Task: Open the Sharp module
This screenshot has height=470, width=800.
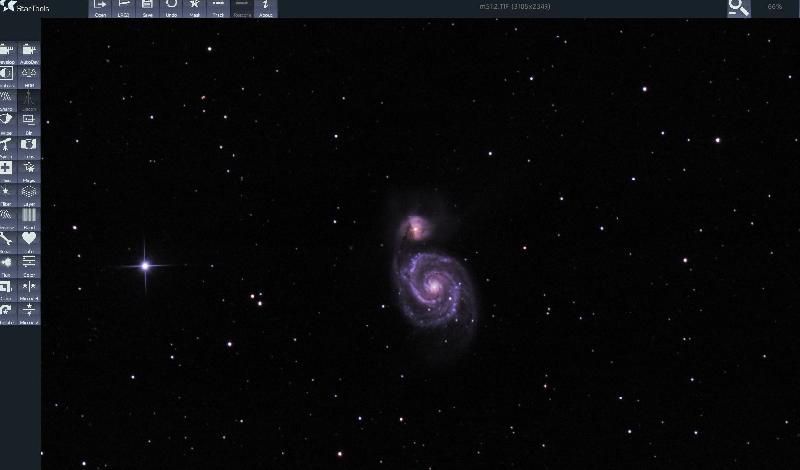Action: tap(7, 100)
